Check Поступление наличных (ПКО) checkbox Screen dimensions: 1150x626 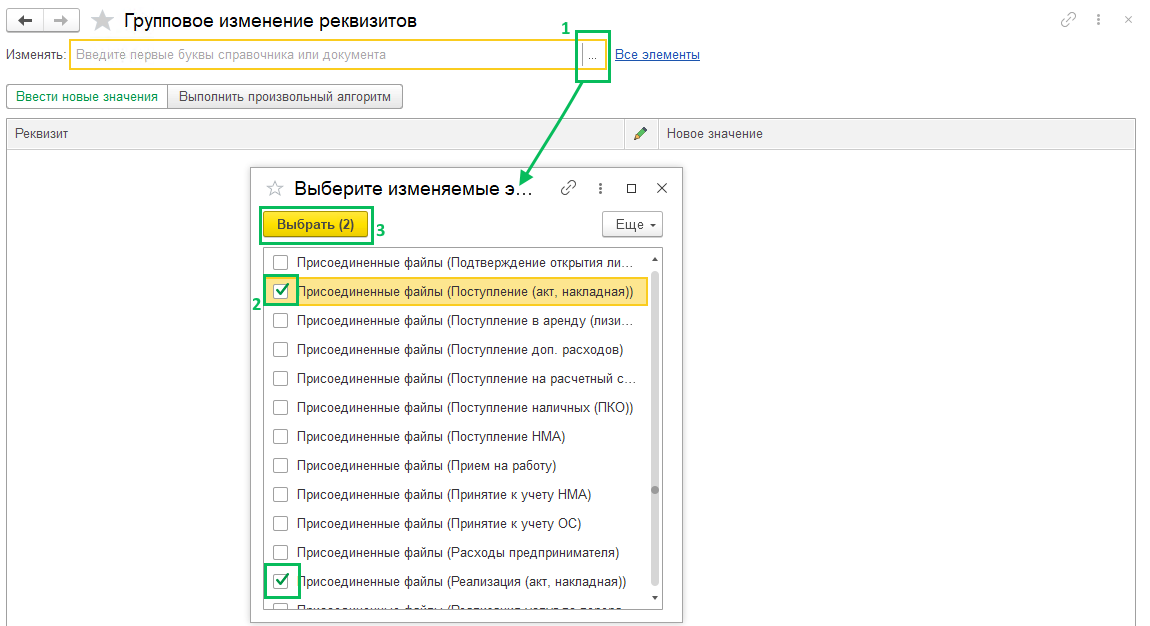click(x=280, y=408)
